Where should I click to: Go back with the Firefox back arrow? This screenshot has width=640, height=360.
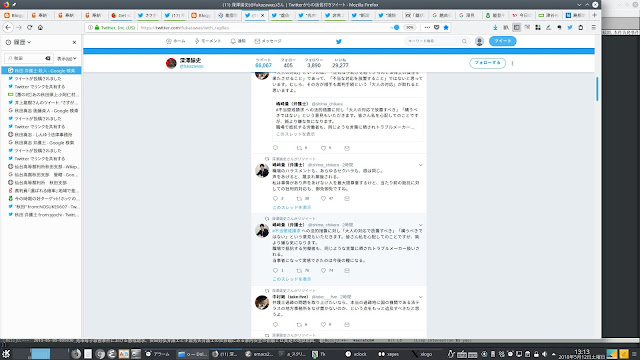click(8, 27)
